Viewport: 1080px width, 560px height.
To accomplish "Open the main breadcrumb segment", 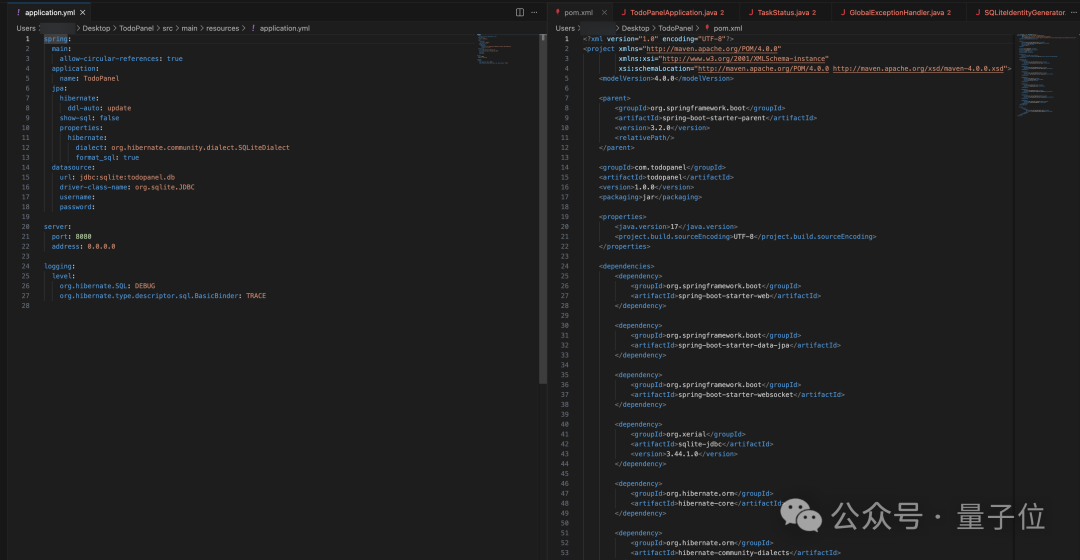I will pyautogui.click(x=189, y=28).
